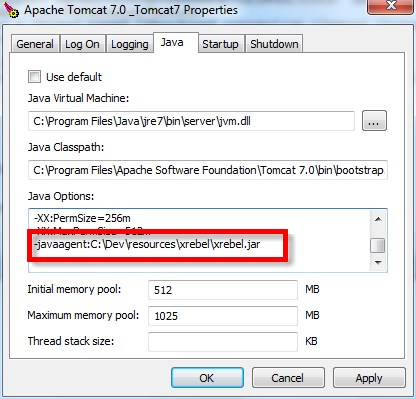The height and width of the screenshot is (399, 416).
Task: Confirm settings with OK button
Action: 207,378
